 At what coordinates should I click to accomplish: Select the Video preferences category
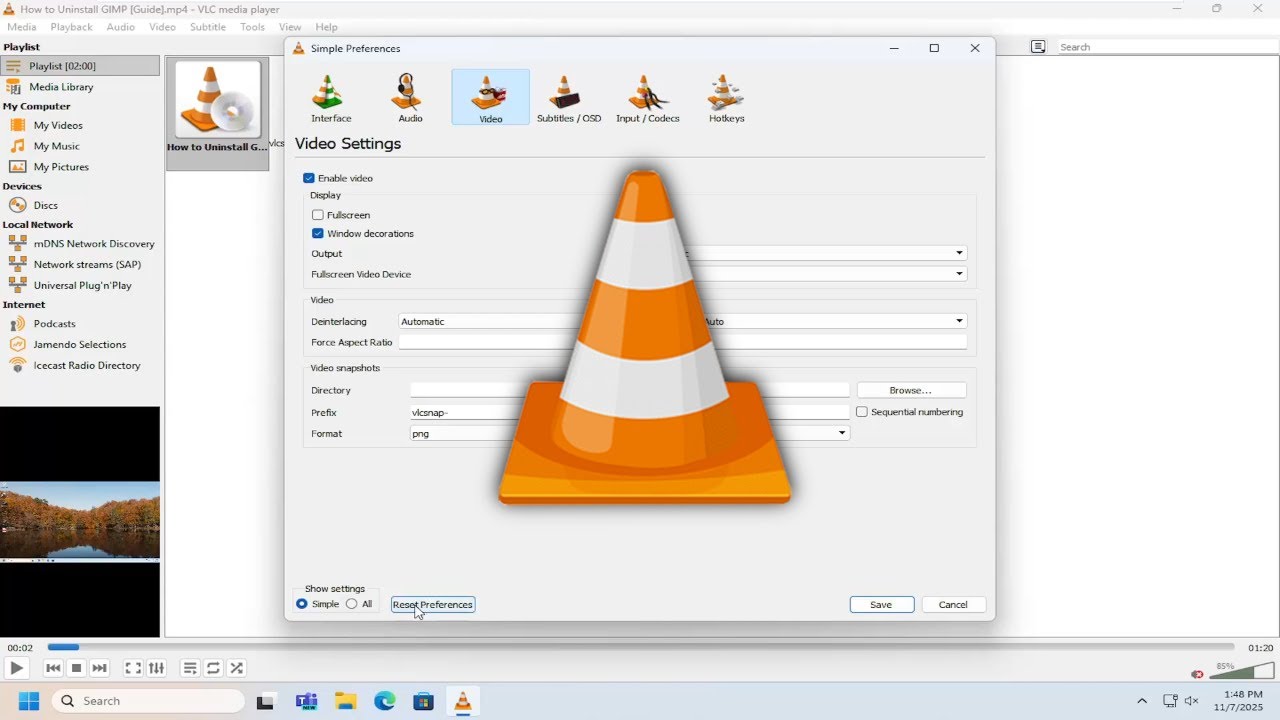(x=490, y=97)
